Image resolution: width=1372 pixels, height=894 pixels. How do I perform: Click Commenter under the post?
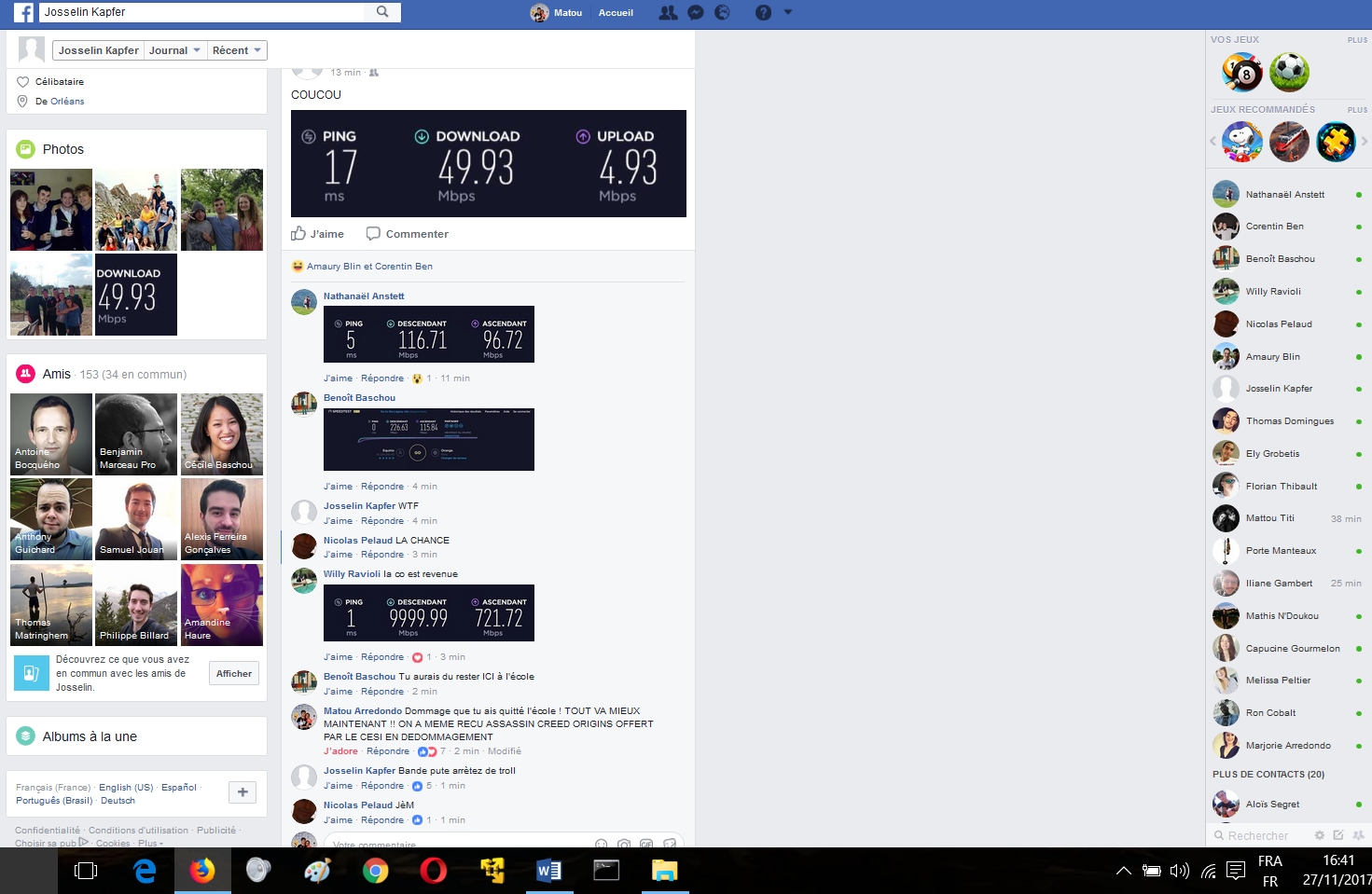point(408,234)
